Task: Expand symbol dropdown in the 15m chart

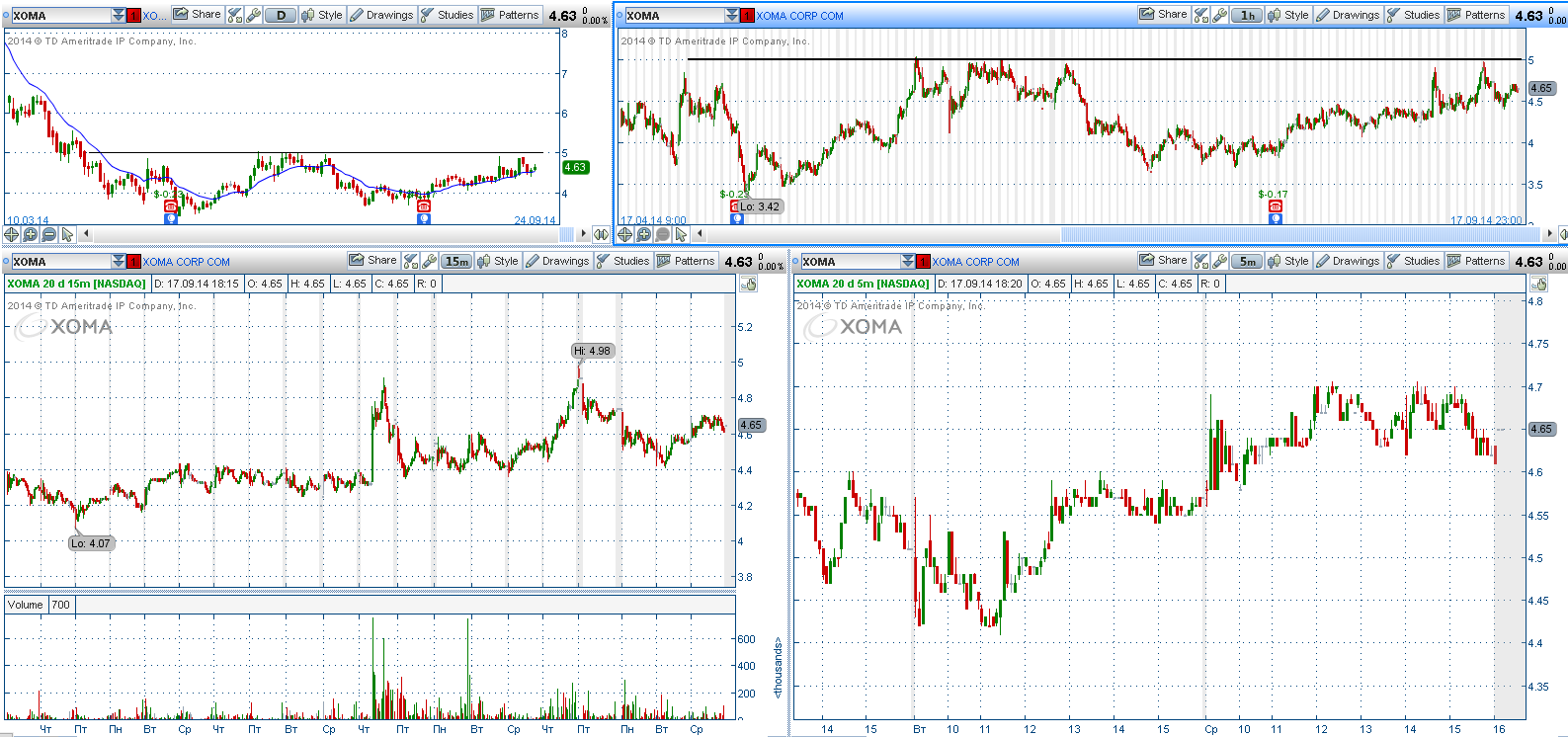Action: click(x=119, y=261)
